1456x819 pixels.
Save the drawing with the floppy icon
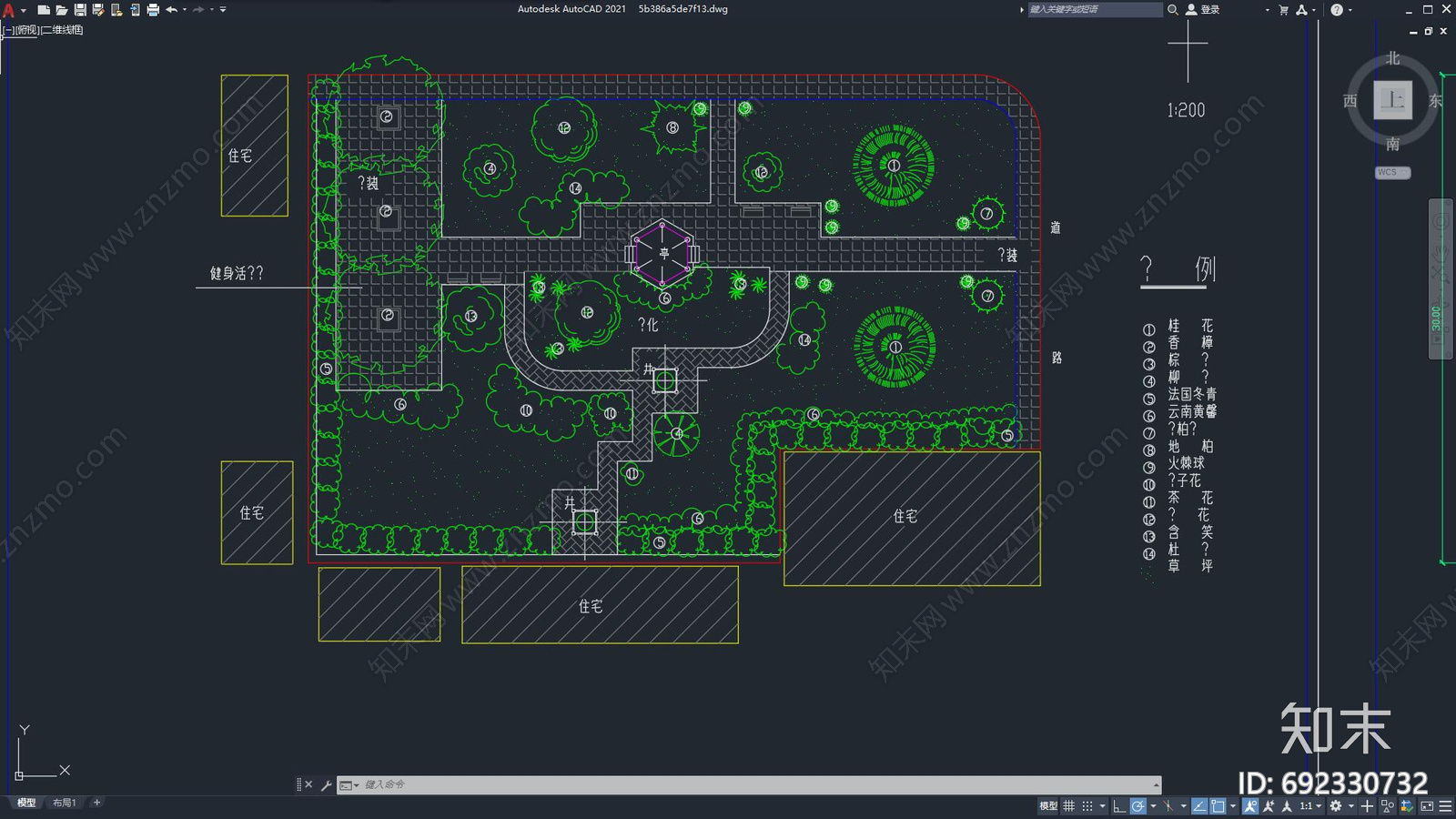pyautogui.click(x=80, y=10)
